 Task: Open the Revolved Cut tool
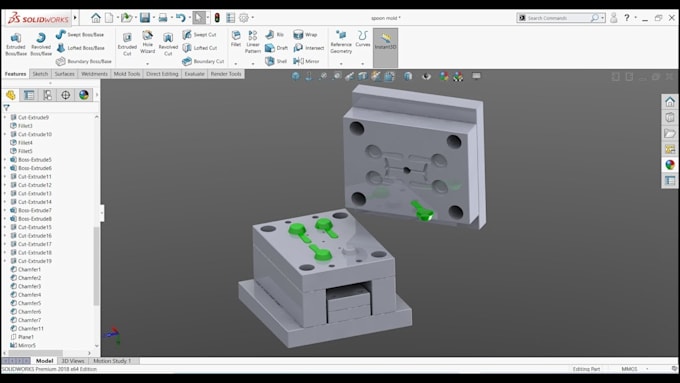(x=168, y=44)
